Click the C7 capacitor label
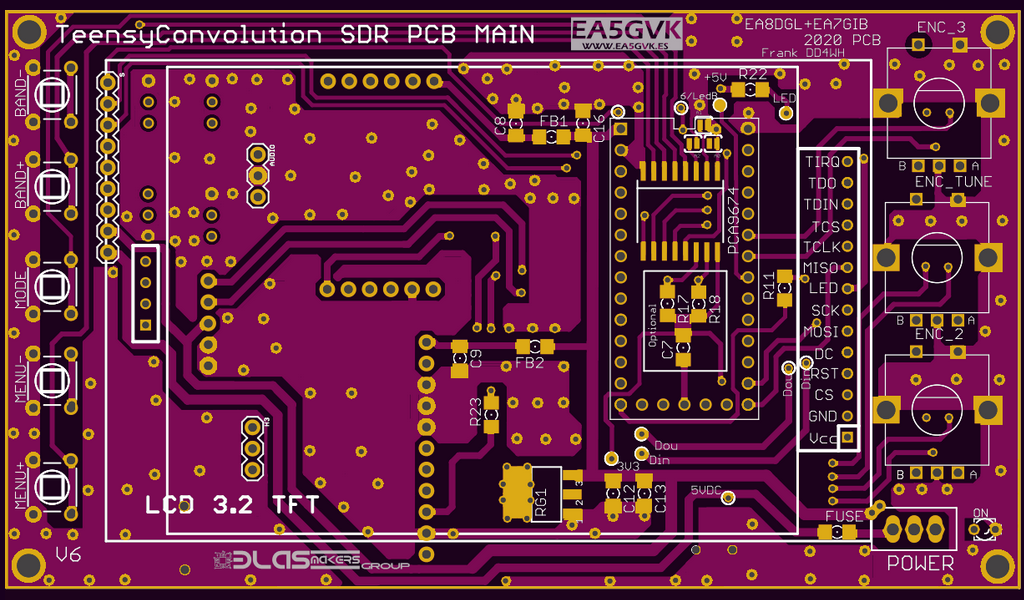Viewport: 1024px width, 600px height. (x=667, y=350)
